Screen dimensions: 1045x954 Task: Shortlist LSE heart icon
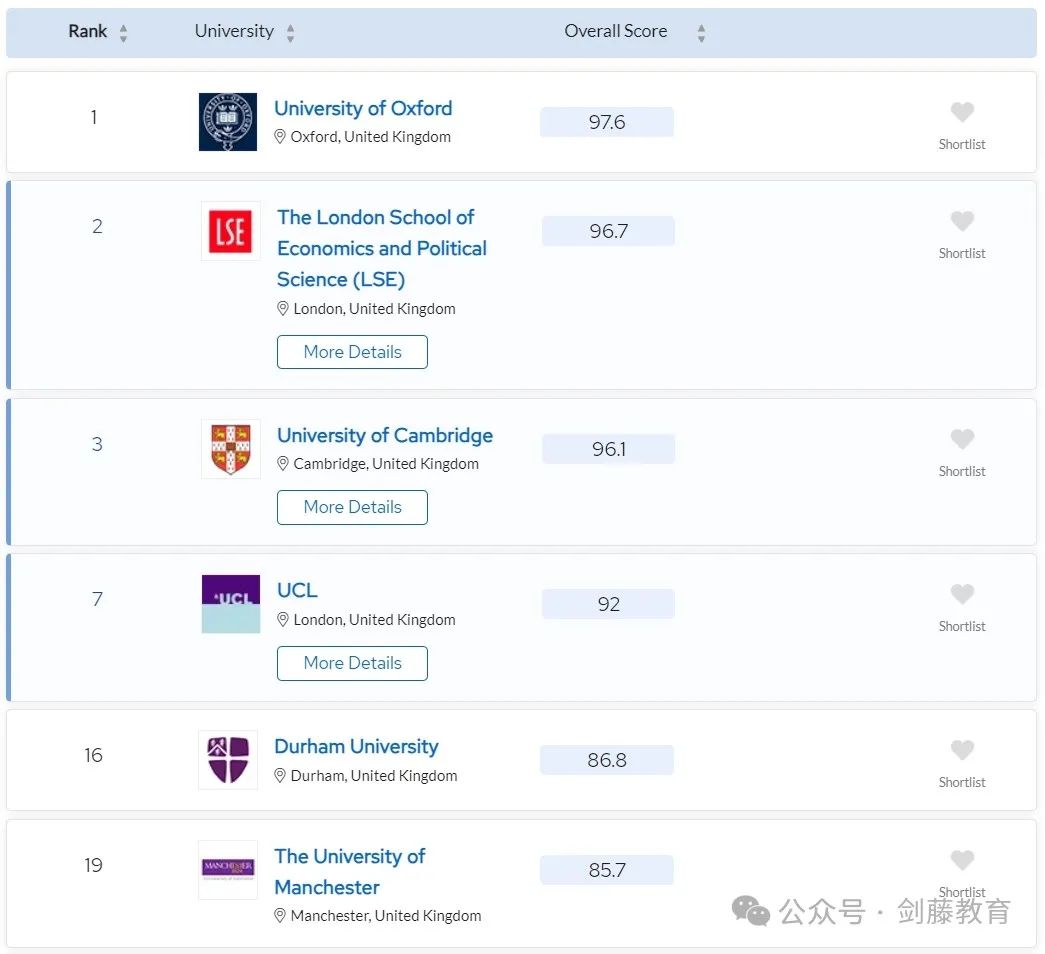(962, 221)
